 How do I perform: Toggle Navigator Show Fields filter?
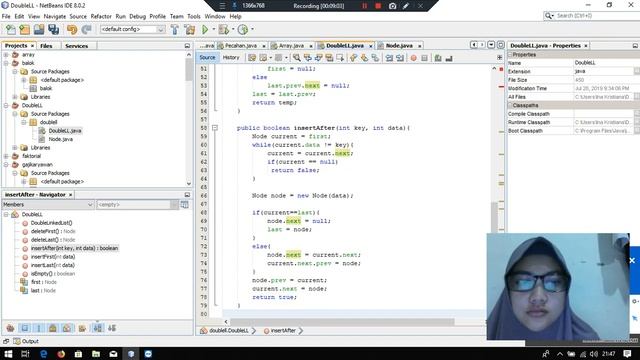click(x=24, y=328)
